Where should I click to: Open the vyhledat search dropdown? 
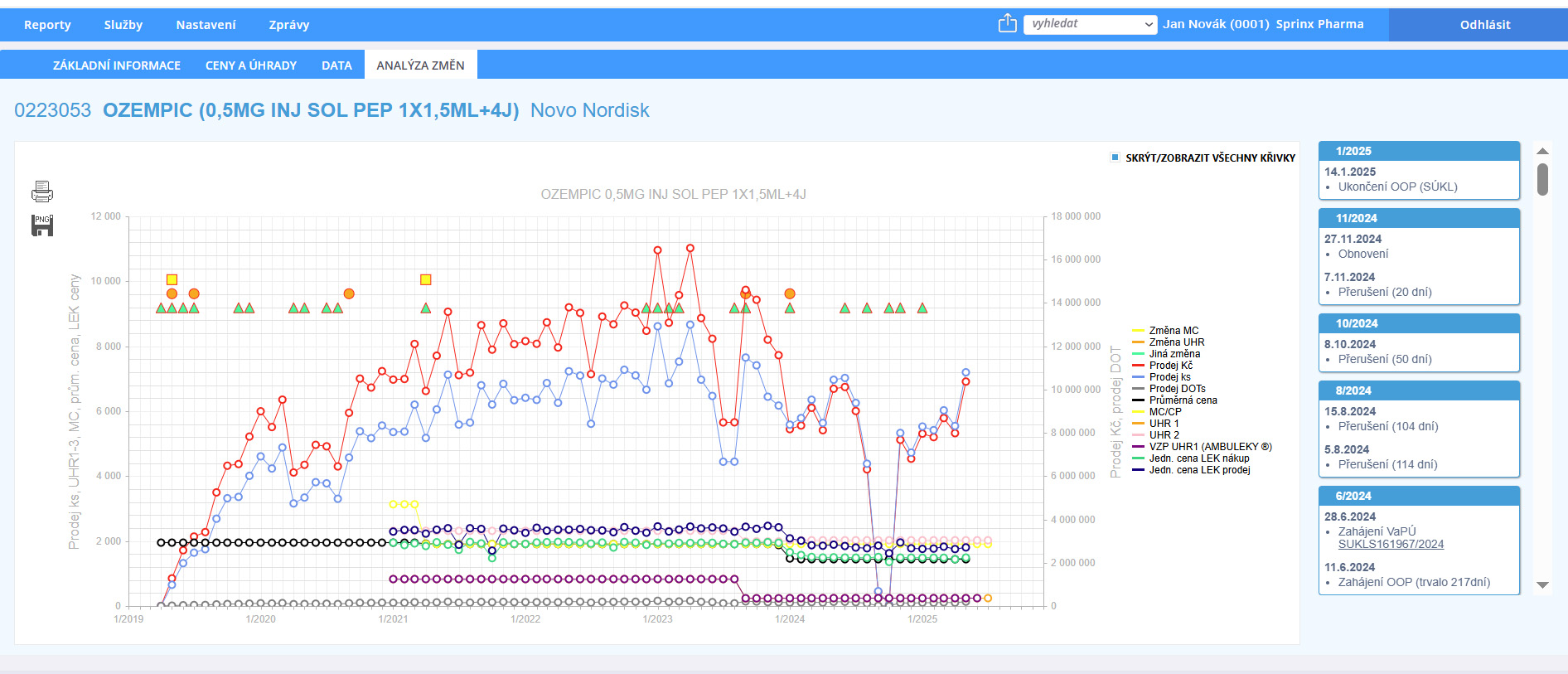(x=1090, y=24)
